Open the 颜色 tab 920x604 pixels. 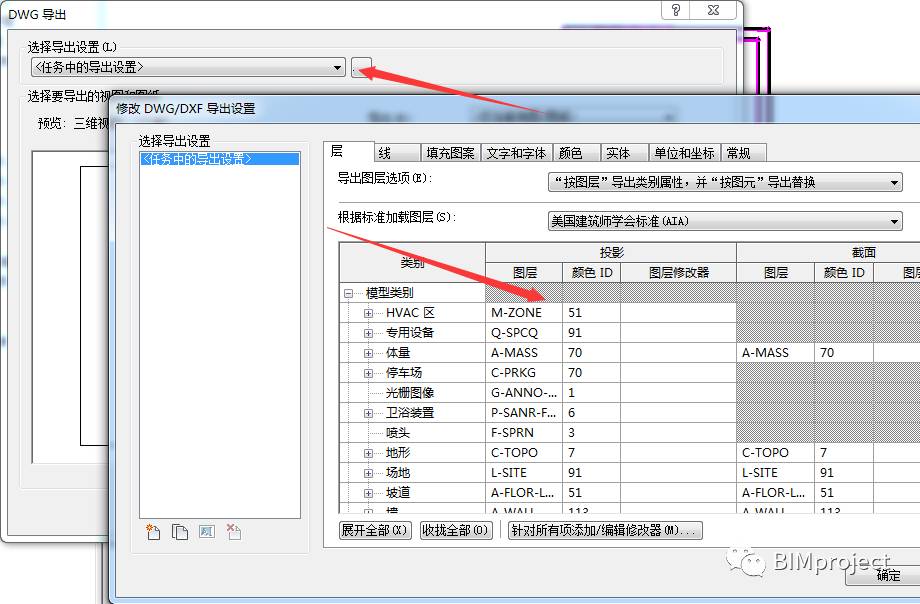tap(570, 153)
